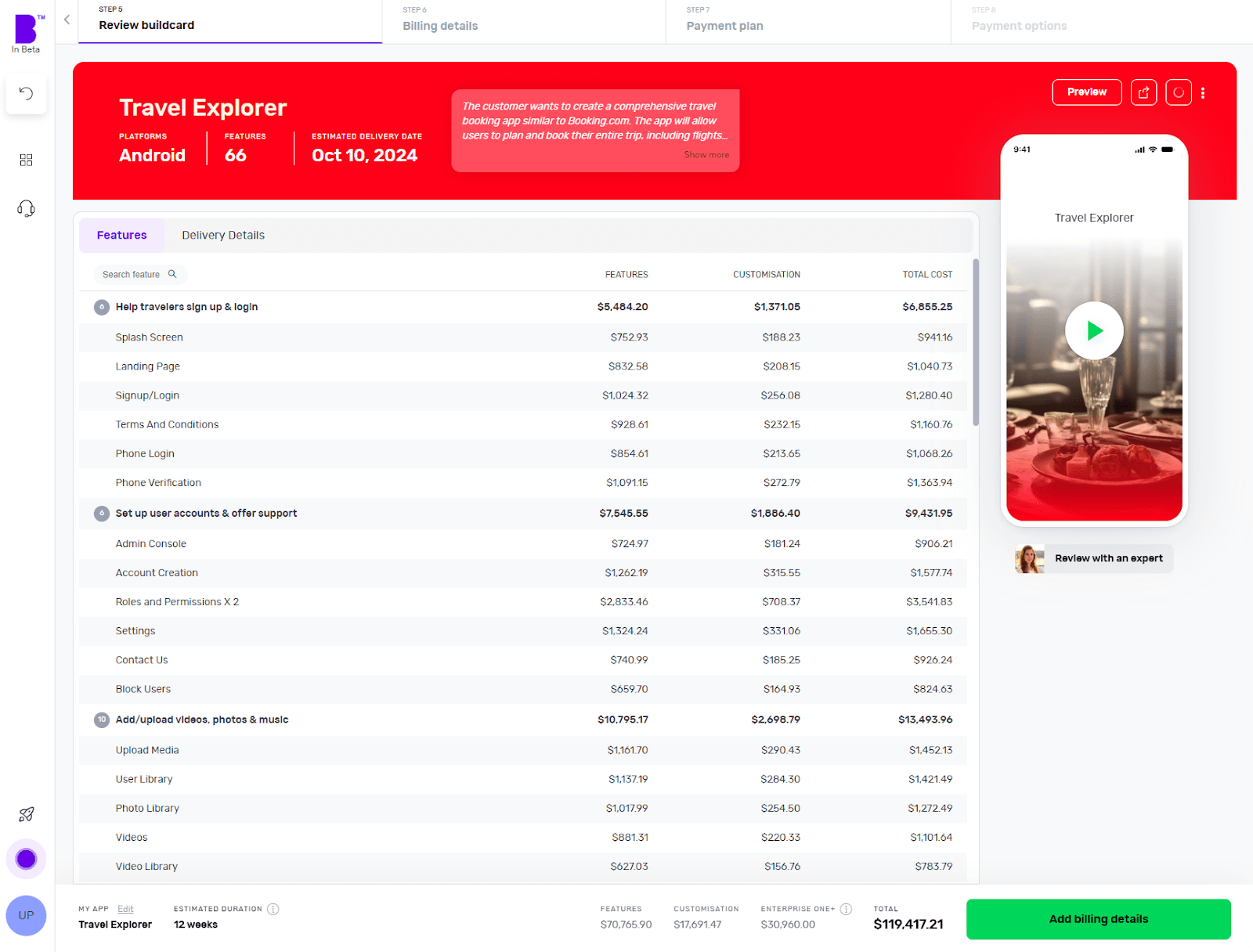The width and height of the screenshot is (1253, 952).
Task: Click the Oct 10, 2024 delivery date
Action: pyautogui.click(x=364, y=155)
